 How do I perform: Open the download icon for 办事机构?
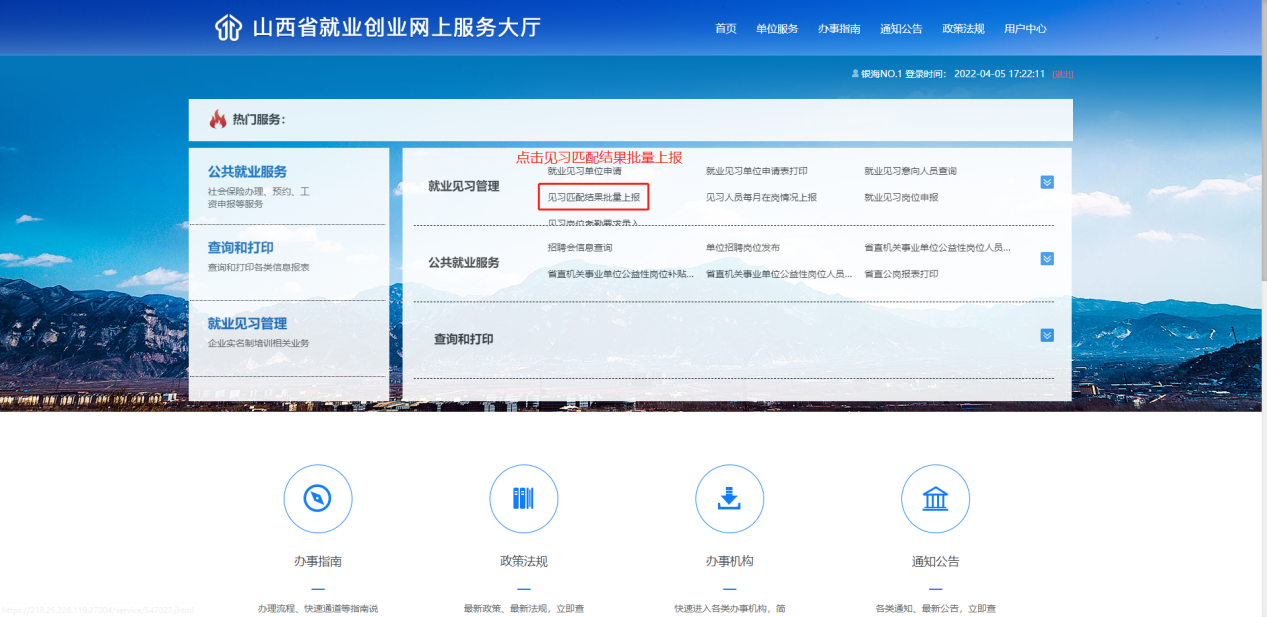729,498
